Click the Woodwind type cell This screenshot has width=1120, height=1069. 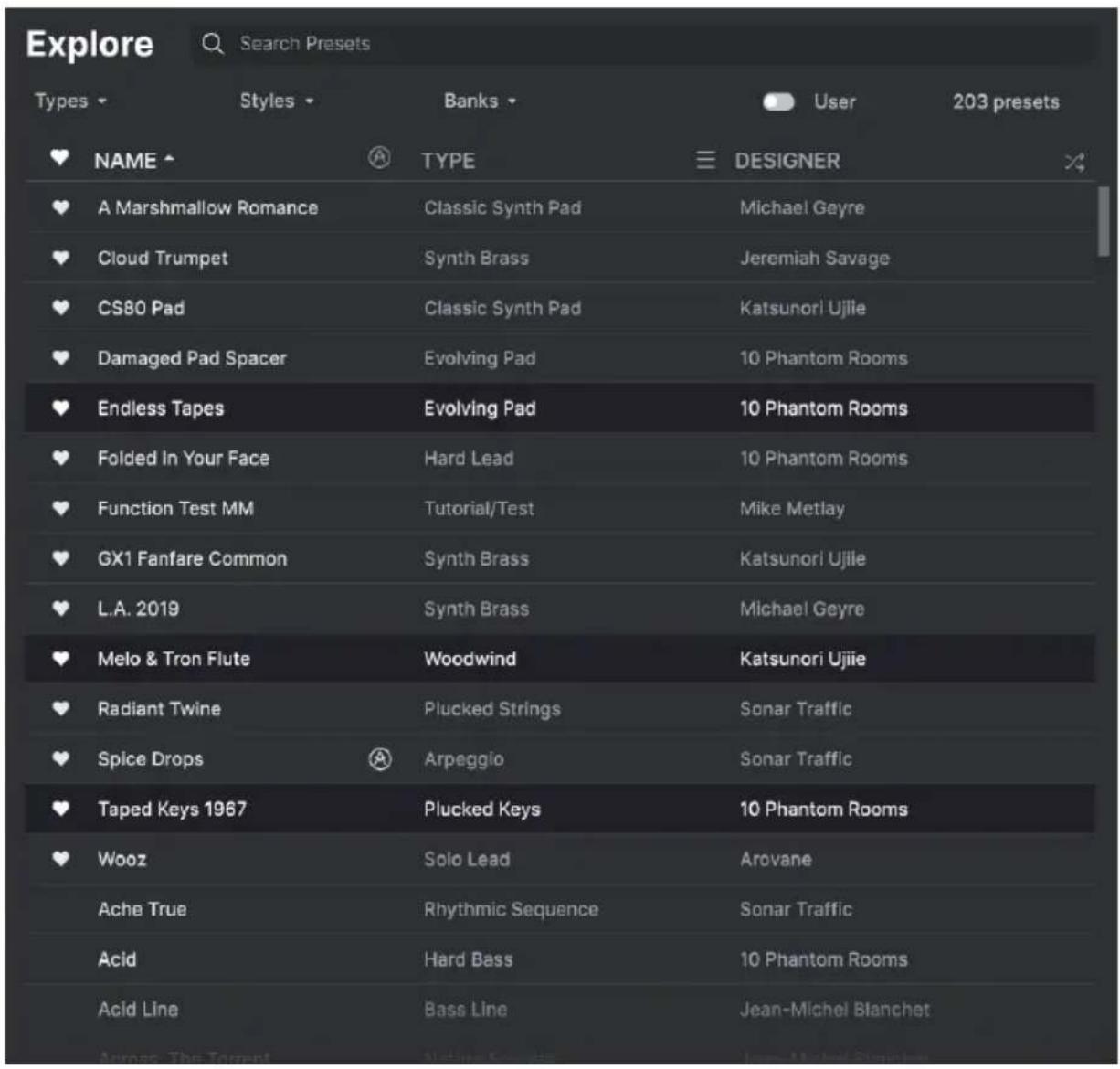[470, 659]
